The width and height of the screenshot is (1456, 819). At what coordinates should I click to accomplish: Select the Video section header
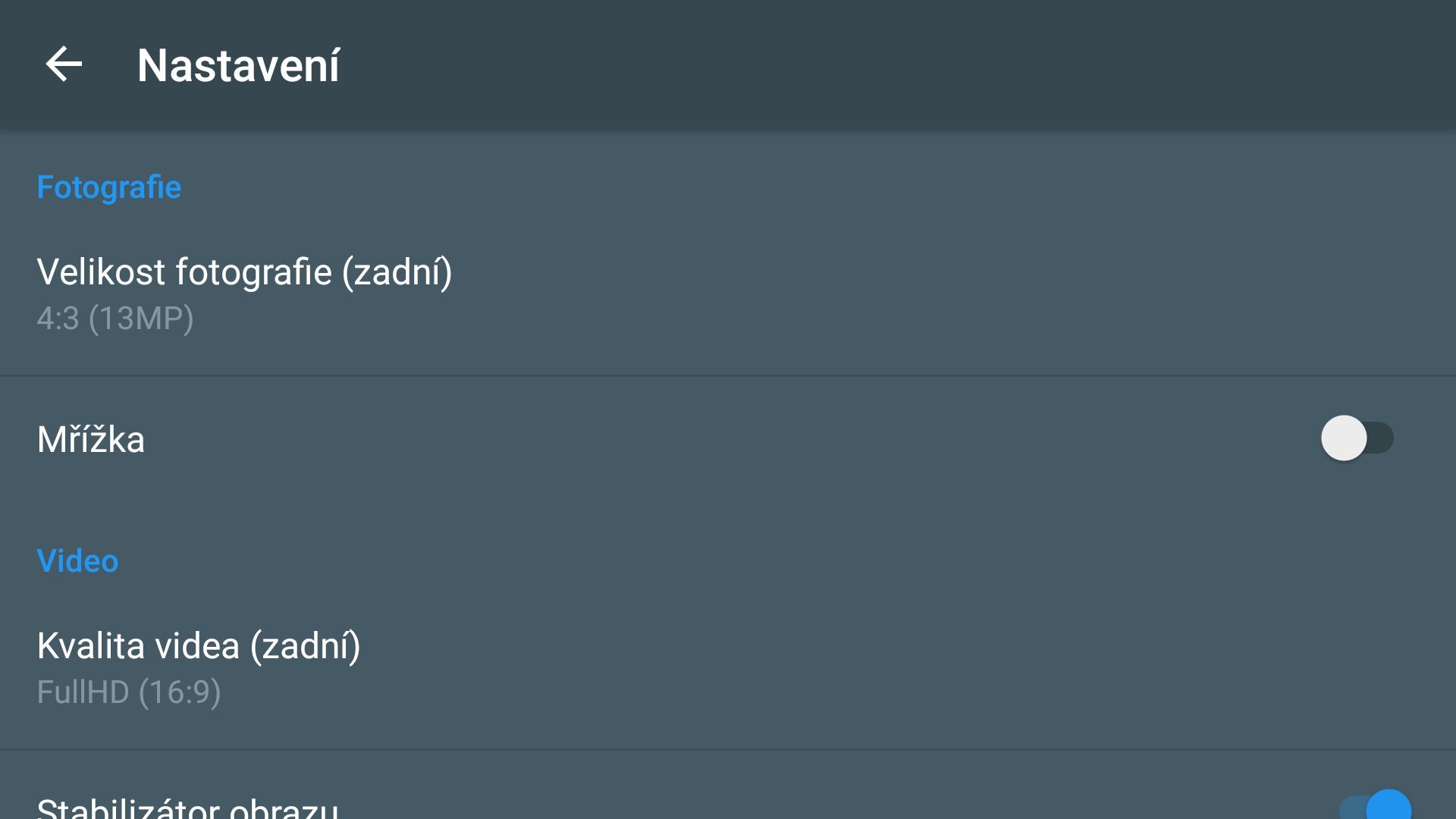point(77,561)
